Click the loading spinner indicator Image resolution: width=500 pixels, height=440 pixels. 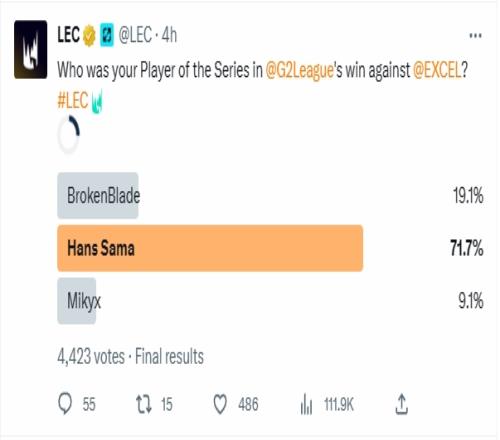click(69, 135)
